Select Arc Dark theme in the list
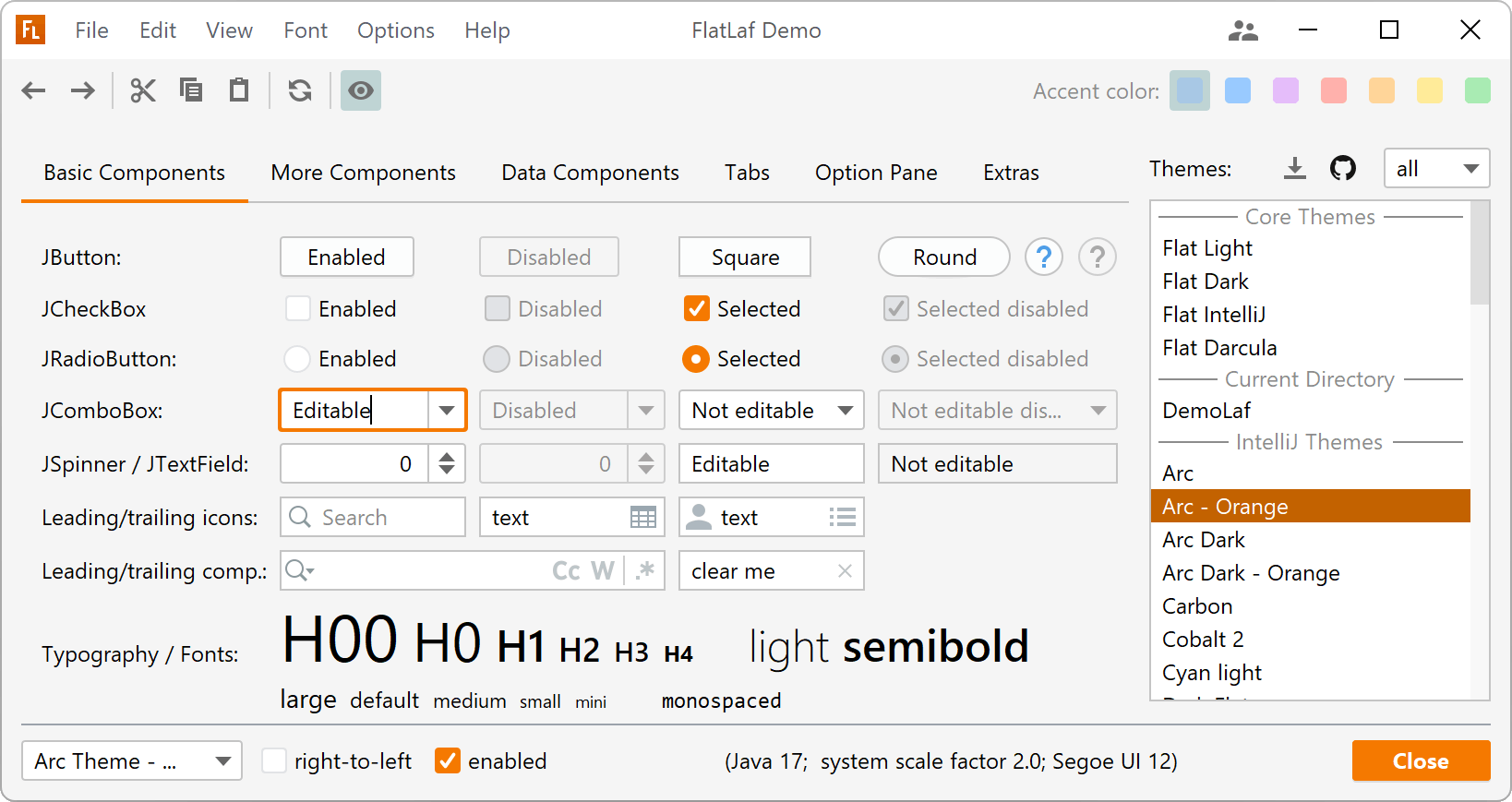The image size is (1512, 802). [1204, 539]
